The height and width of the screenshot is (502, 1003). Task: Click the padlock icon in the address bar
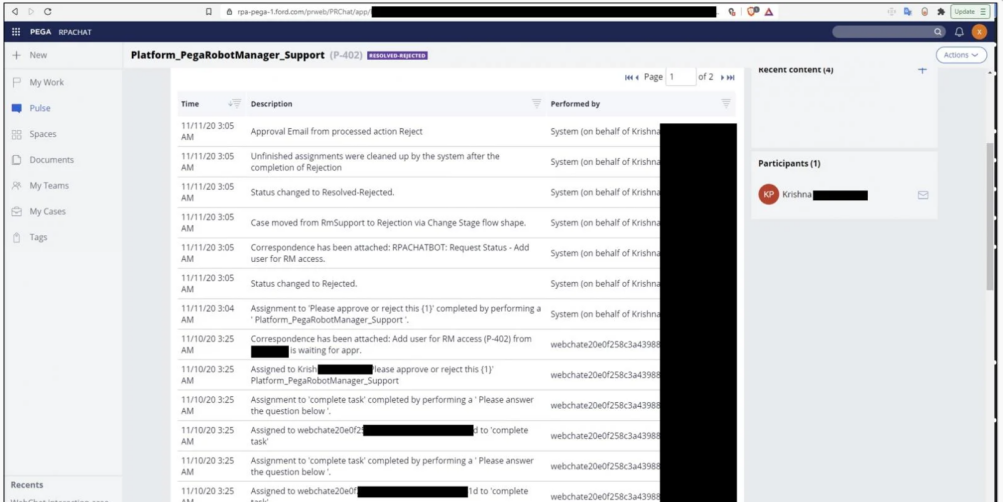(230, 12)
